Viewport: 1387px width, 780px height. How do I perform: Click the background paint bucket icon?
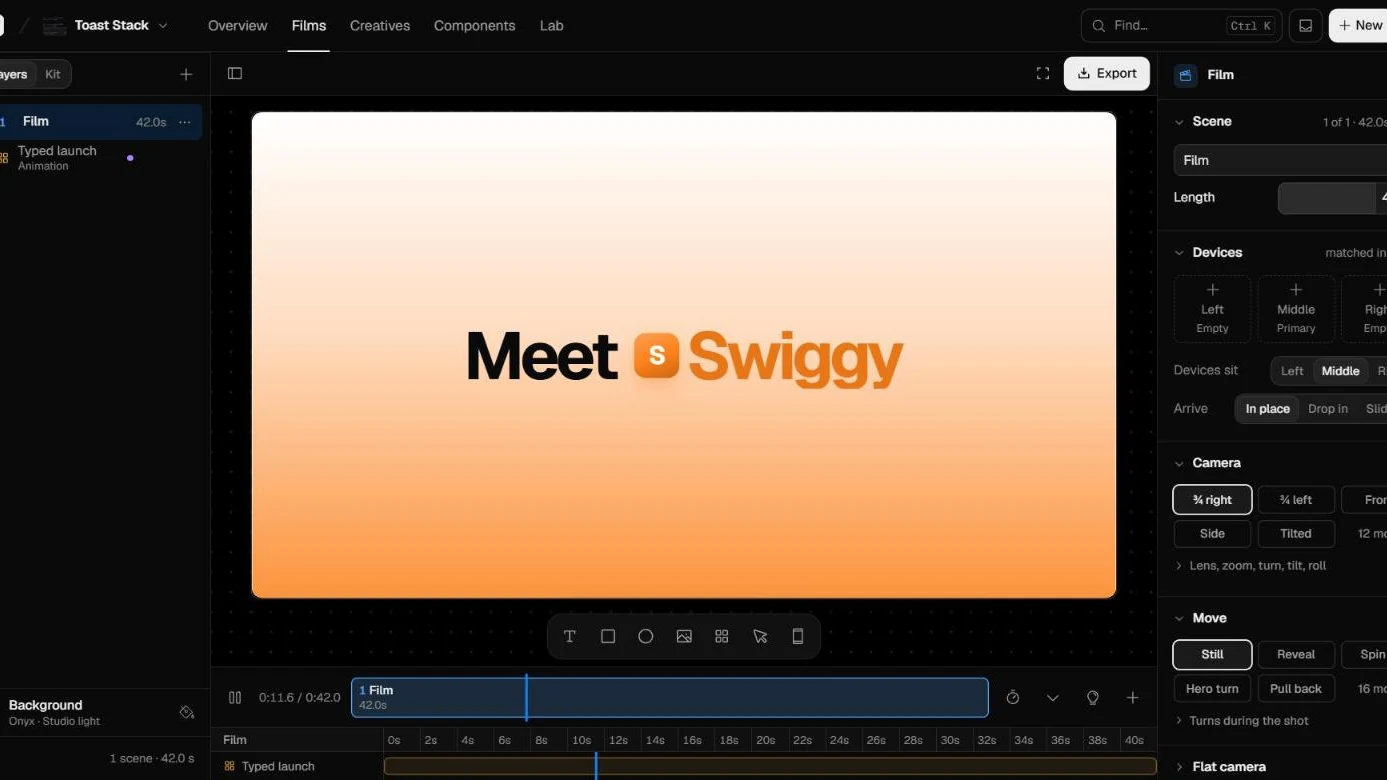pos(186,712)
